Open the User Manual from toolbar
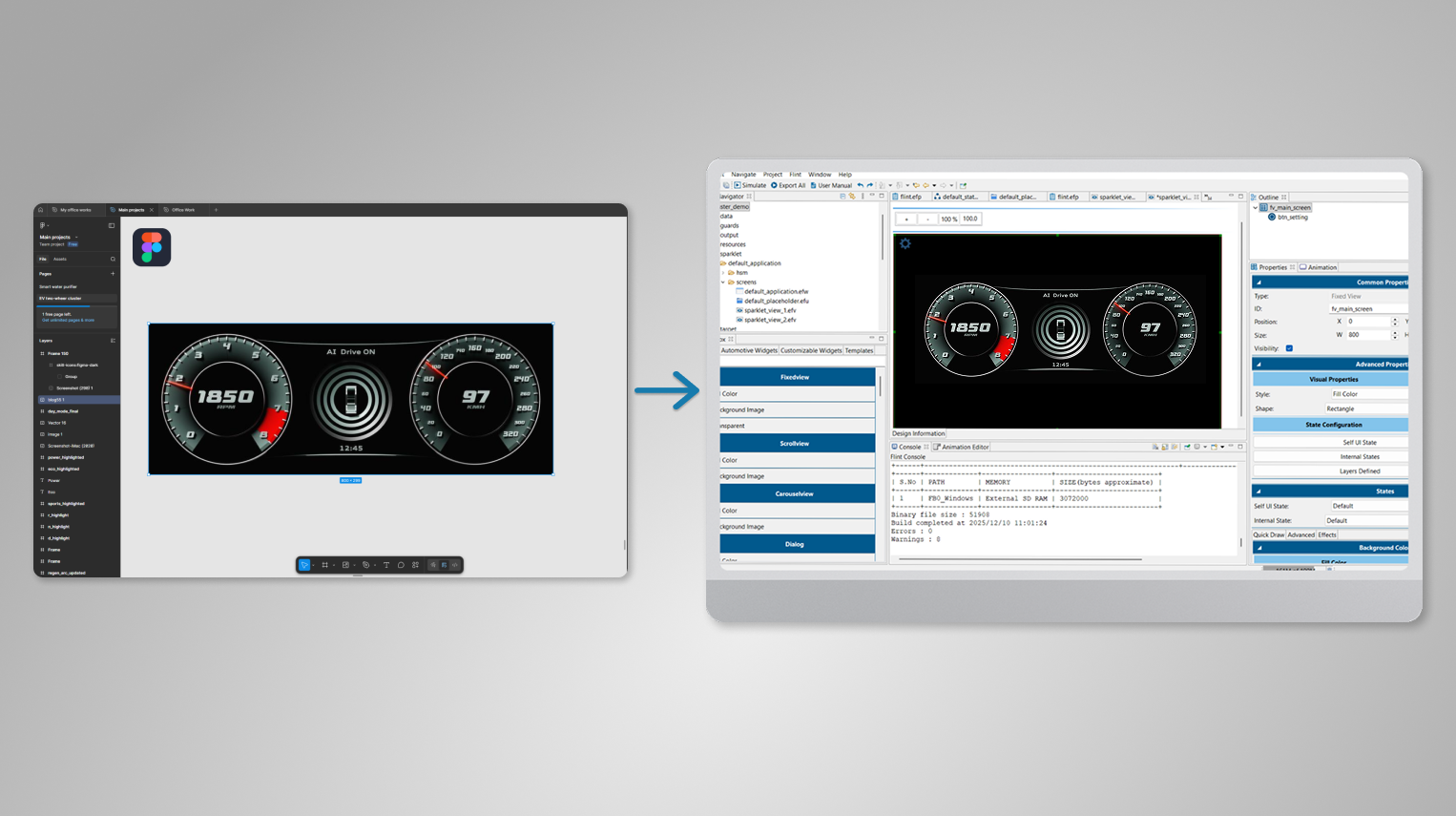The height and width of the screenshot is (816, 1456). coord(830,185)
